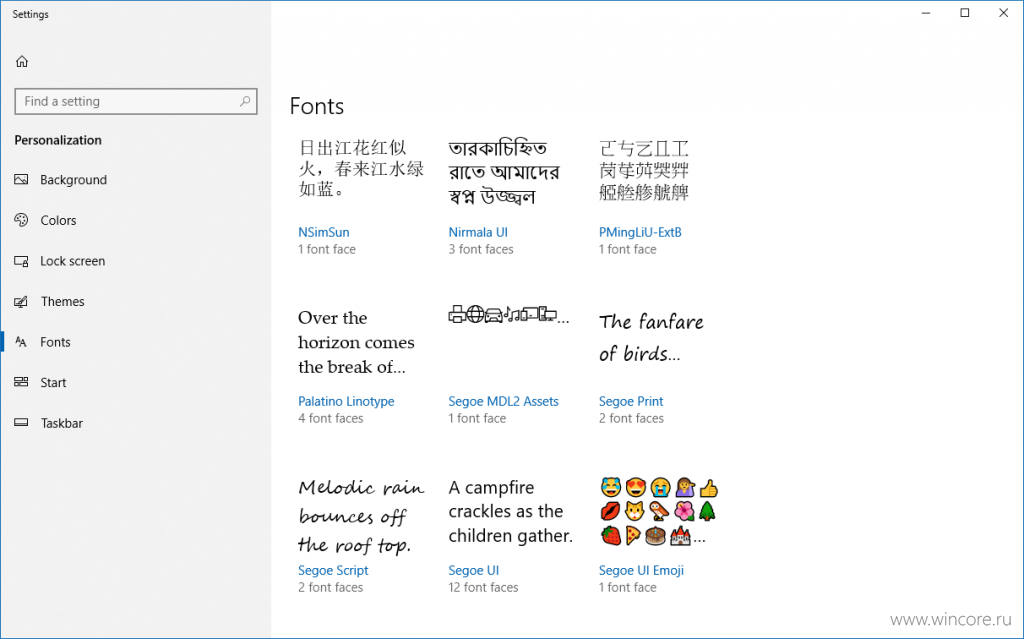This screenshot has width=1024, height=639.
Task: Click the 'Over the horizon comes' preview
Action: pos(356,342)
